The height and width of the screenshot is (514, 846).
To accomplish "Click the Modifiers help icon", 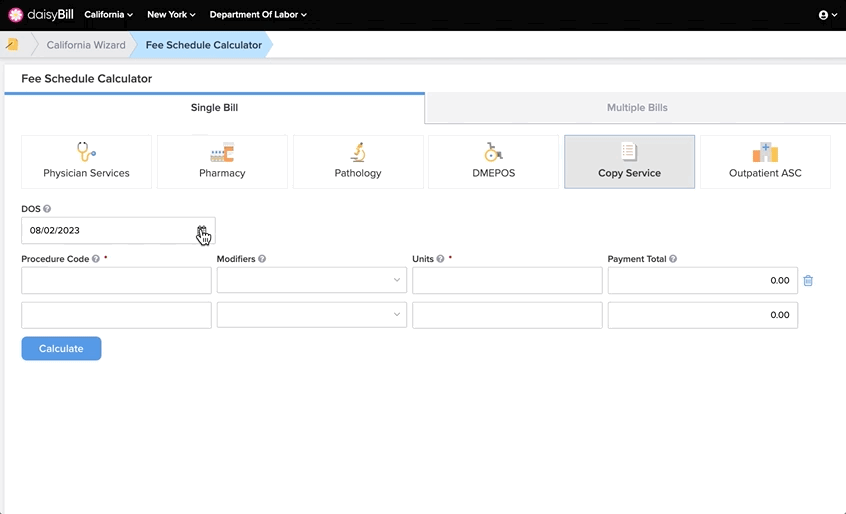I will [x=262, y=259].
